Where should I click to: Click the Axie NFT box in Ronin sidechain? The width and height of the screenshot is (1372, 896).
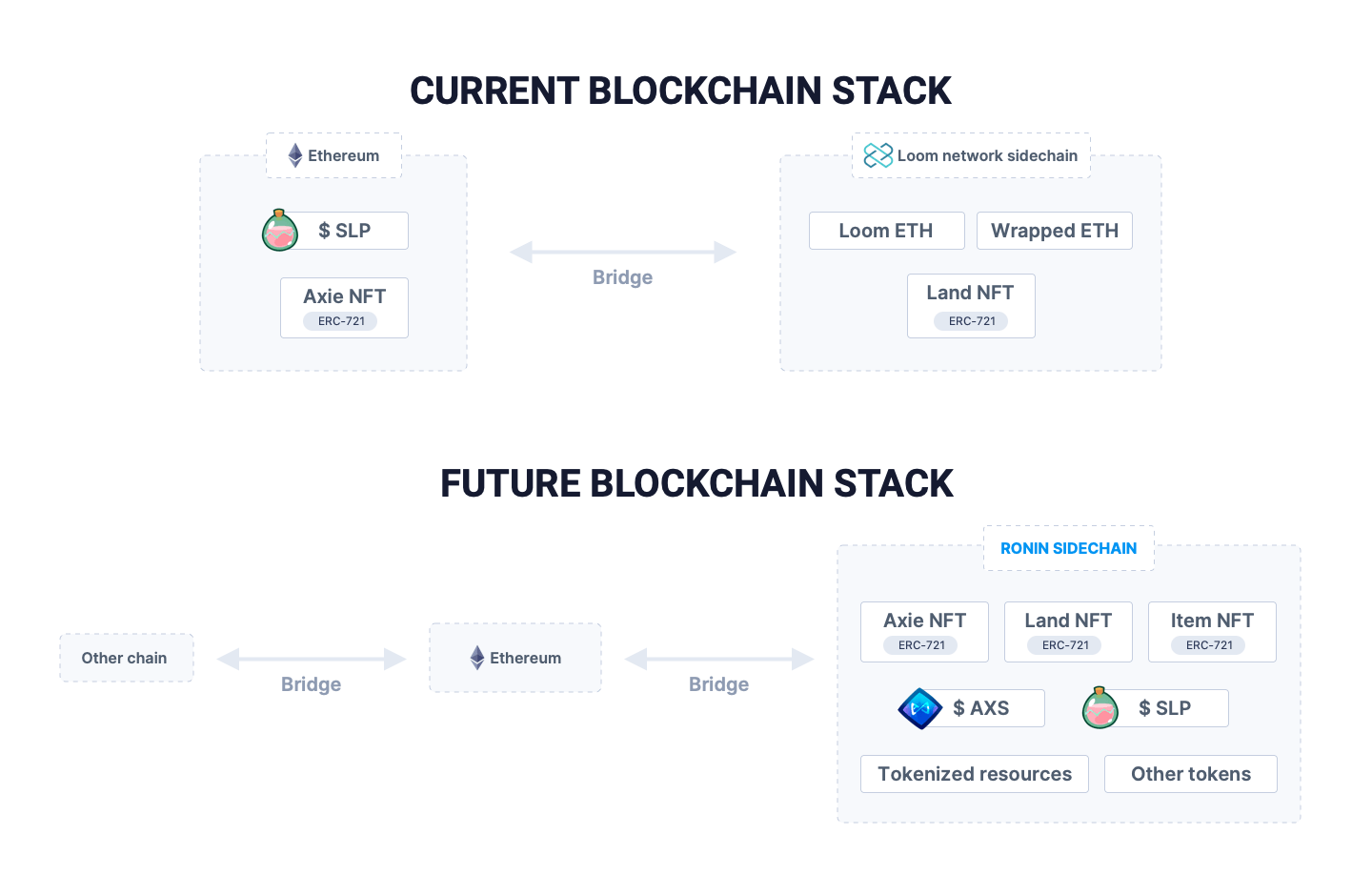coord(924,631)
